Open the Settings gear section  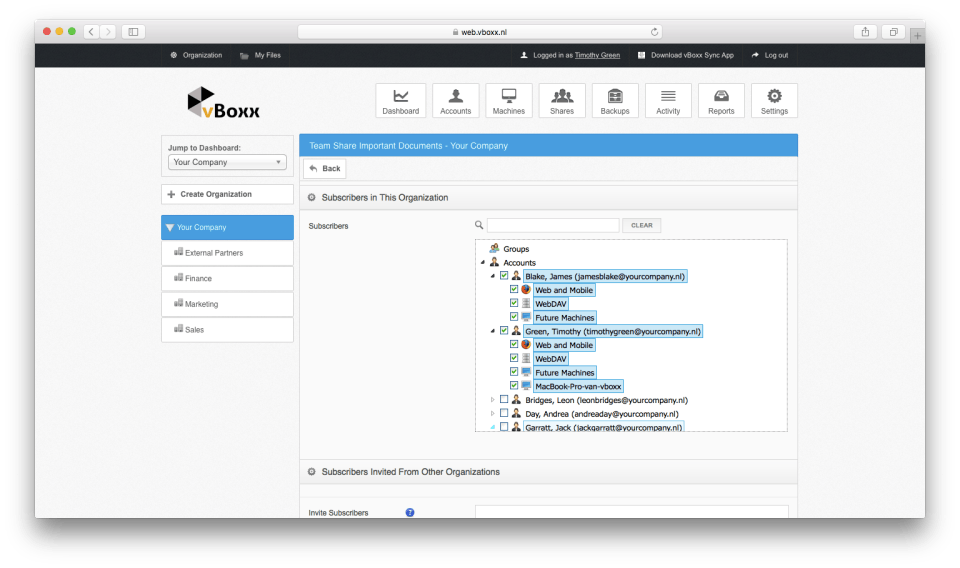pyautogui.click(x=774, y=100)
